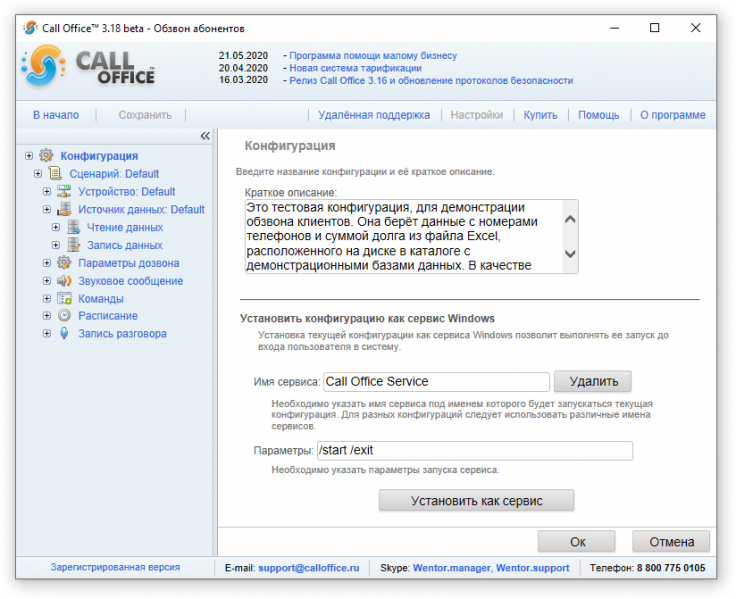Select Конфигурация tree label

pyautogui.click(x=99, y=155)
